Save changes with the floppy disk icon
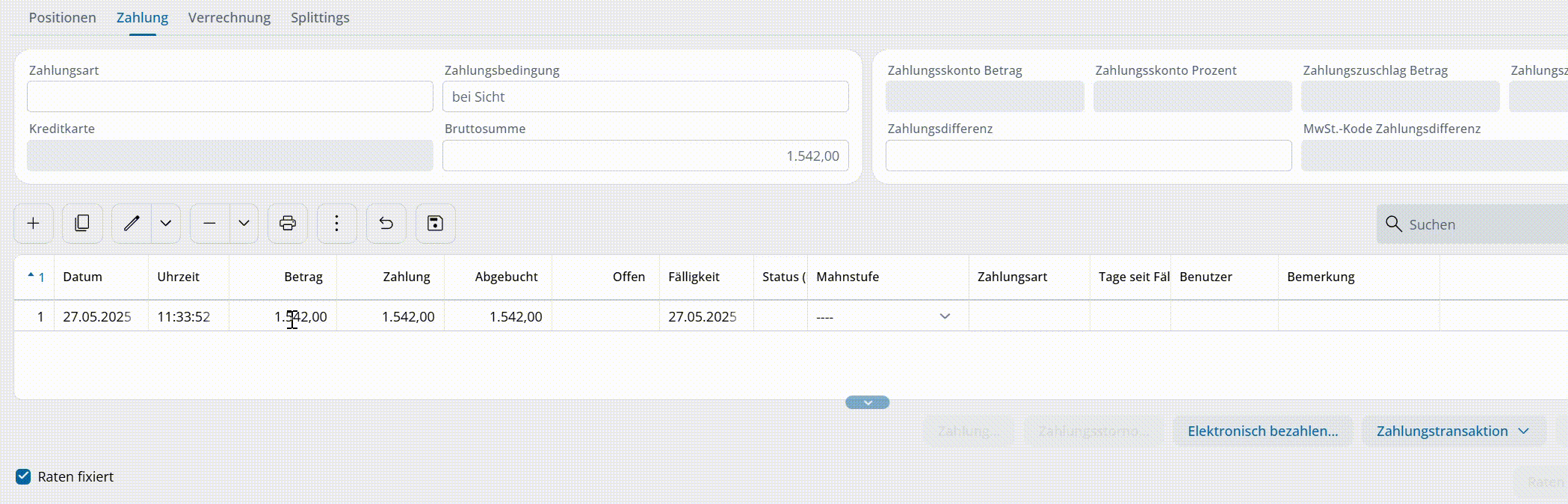 pos(436,224)
